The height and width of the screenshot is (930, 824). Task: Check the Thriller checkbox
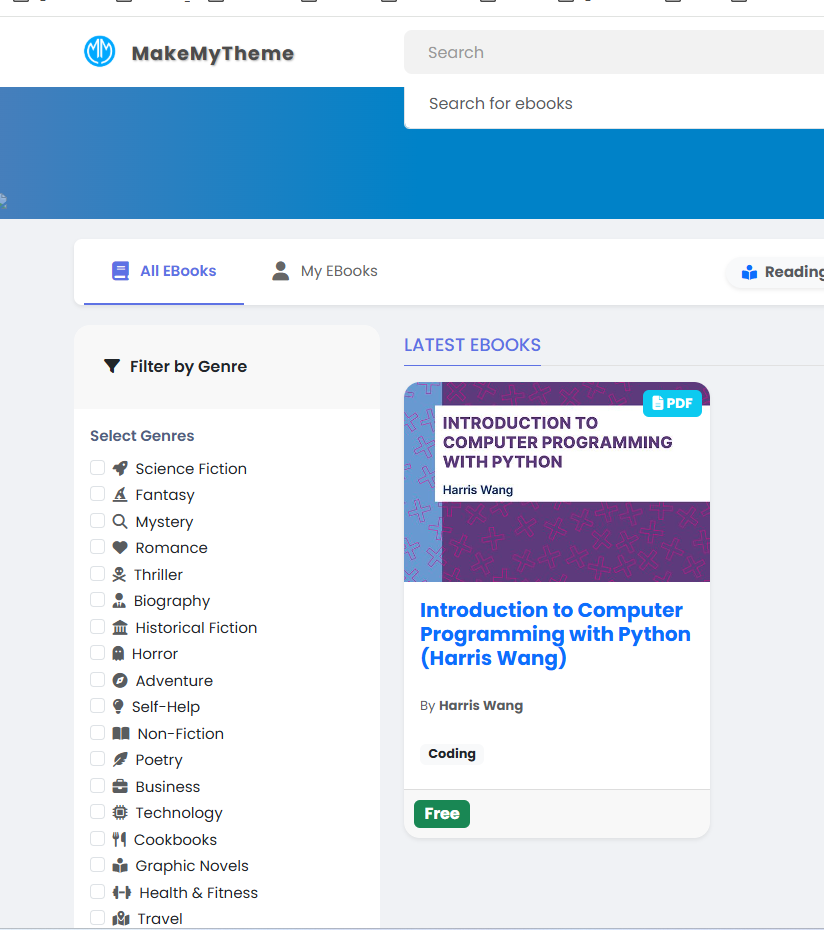tap(97, 574)
